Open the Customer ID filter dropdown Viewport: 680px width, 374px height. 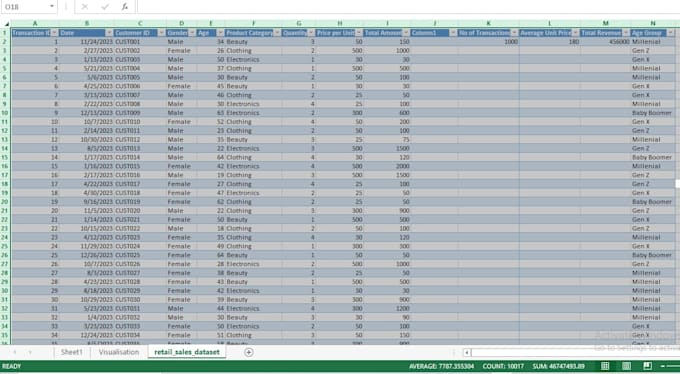click(161, 33)
